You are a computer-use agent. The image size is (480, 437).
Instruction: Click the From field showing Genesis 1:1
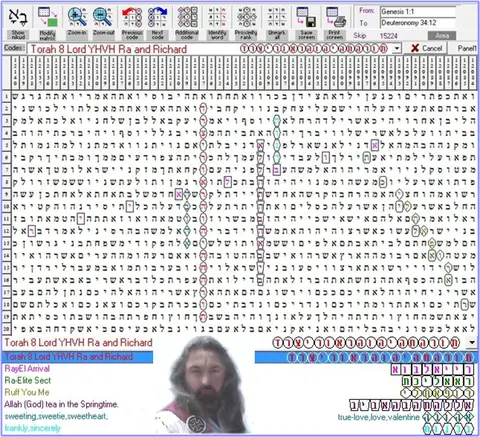click(x=418, y=12)
